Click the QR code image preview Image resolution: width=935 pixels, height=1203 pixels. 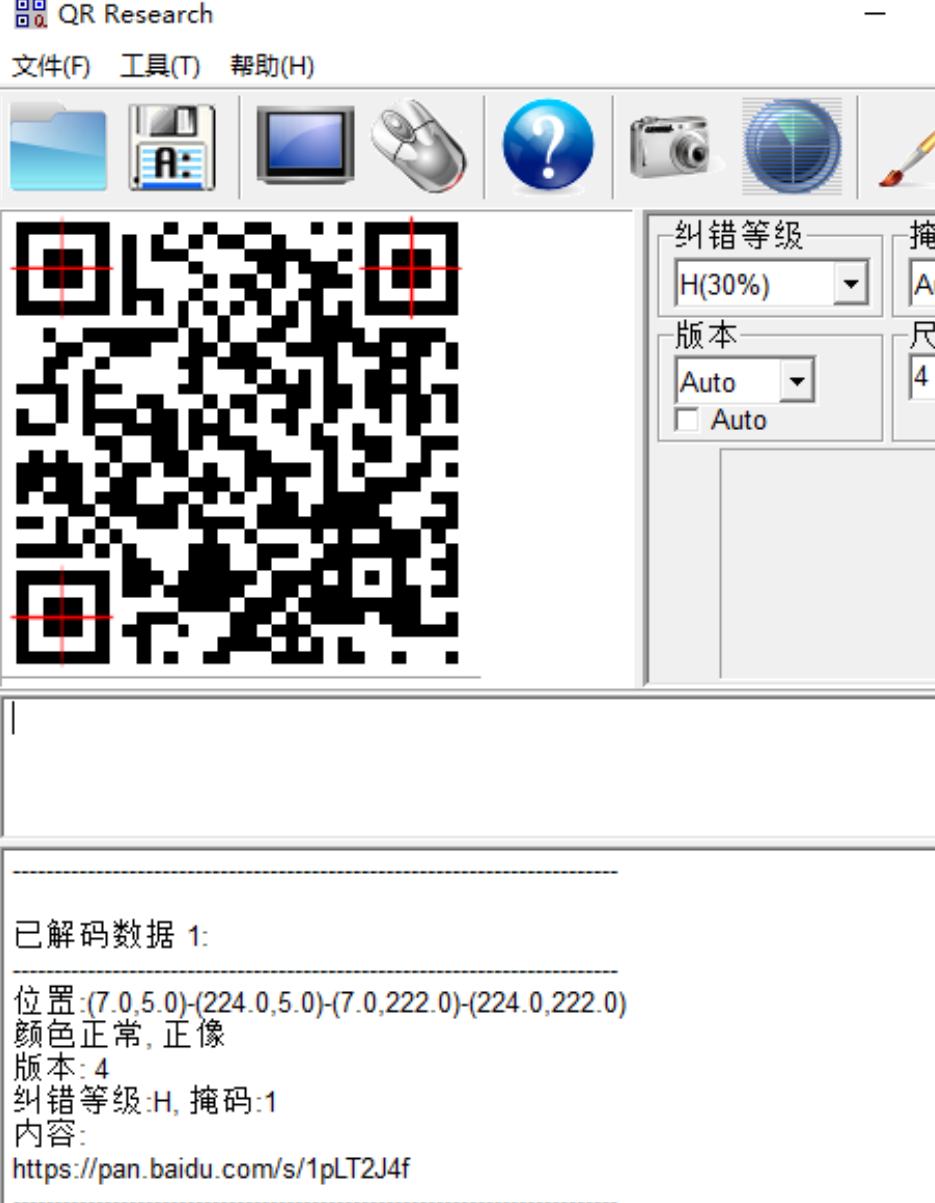click(236, 442)
